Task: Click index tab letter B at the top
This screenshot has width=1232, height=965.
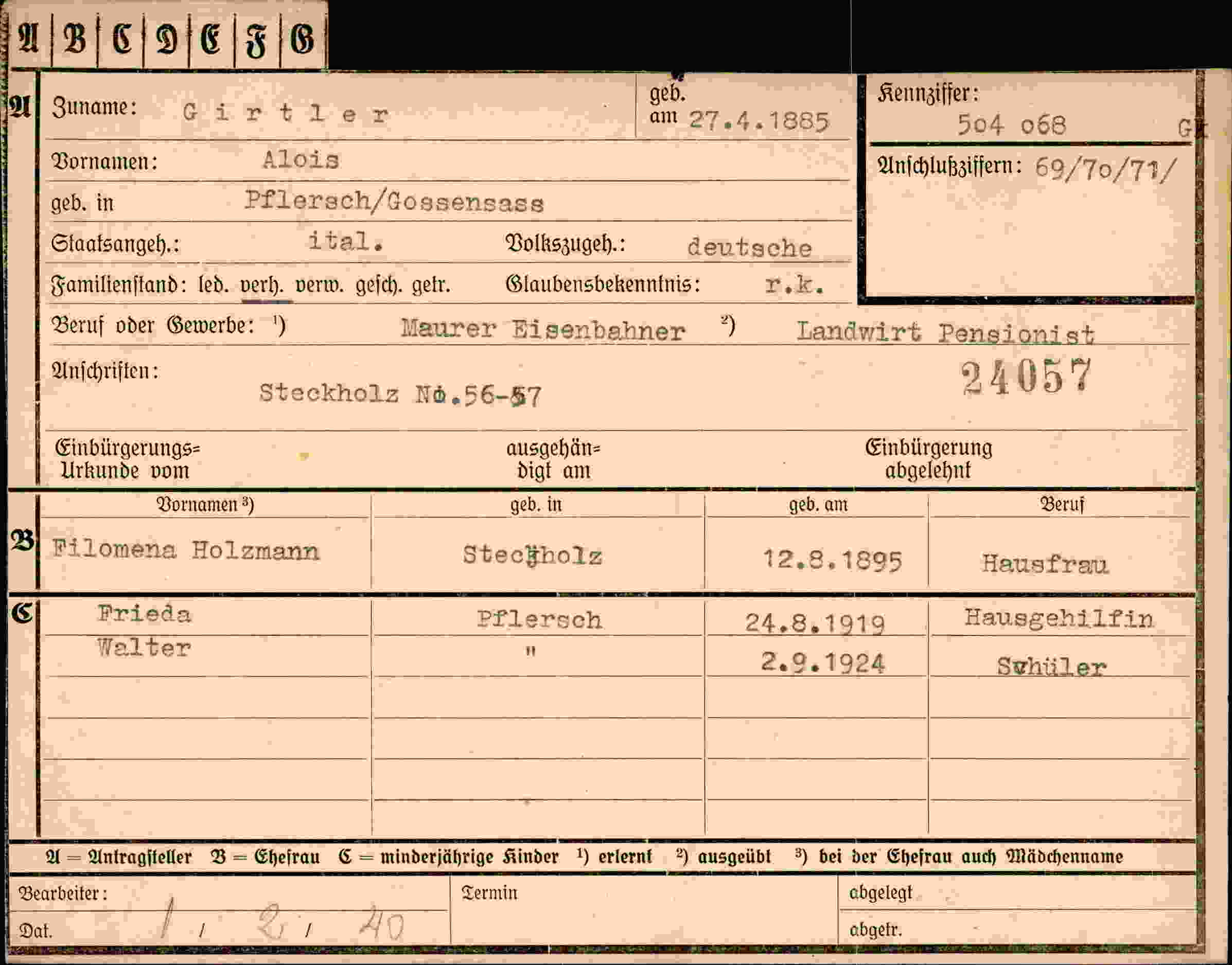Action: pos(75,40)
